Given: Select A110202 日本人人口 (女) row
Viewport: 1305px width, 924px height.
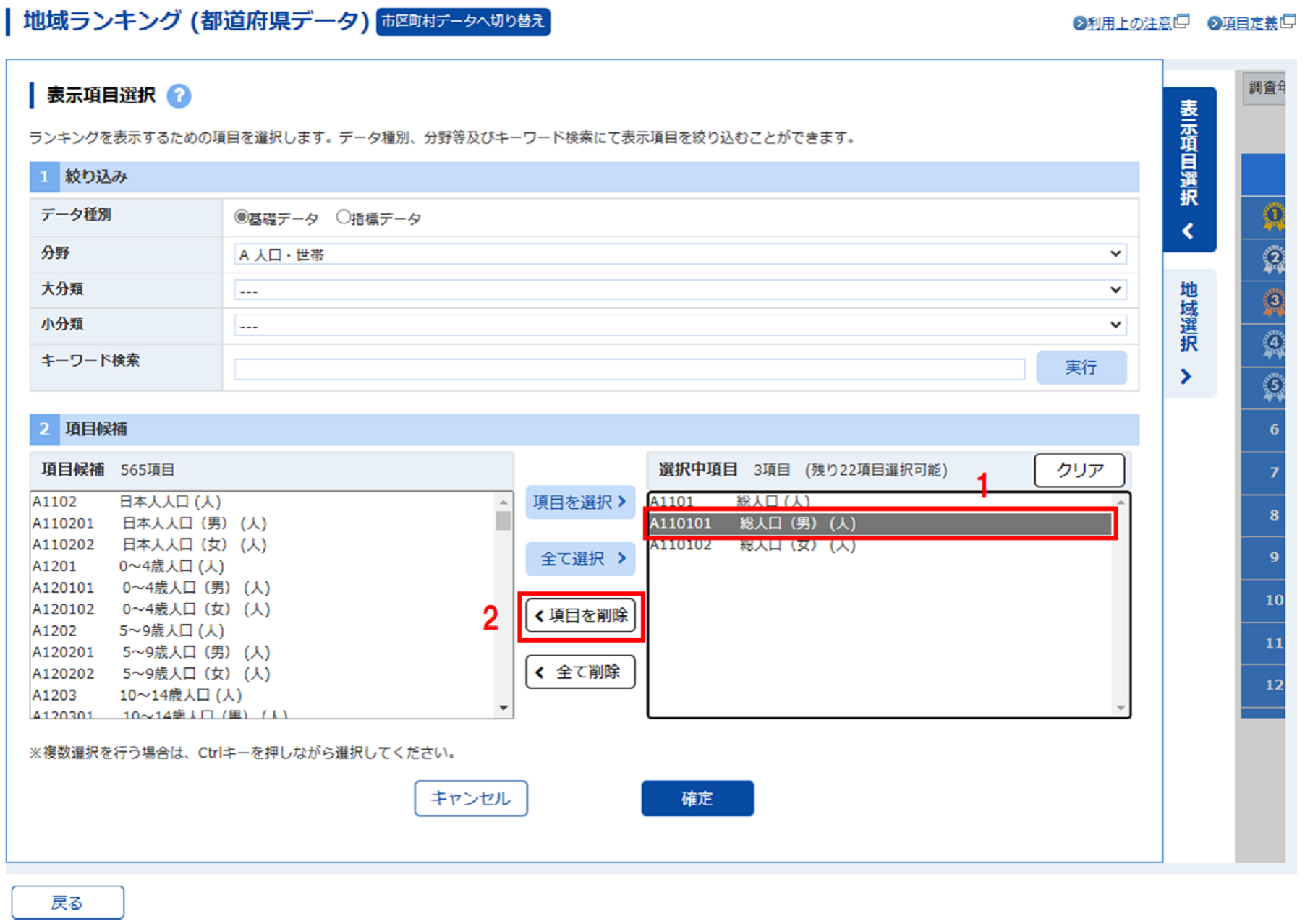Looking at the screenshot, I should [x=263, y=544].
